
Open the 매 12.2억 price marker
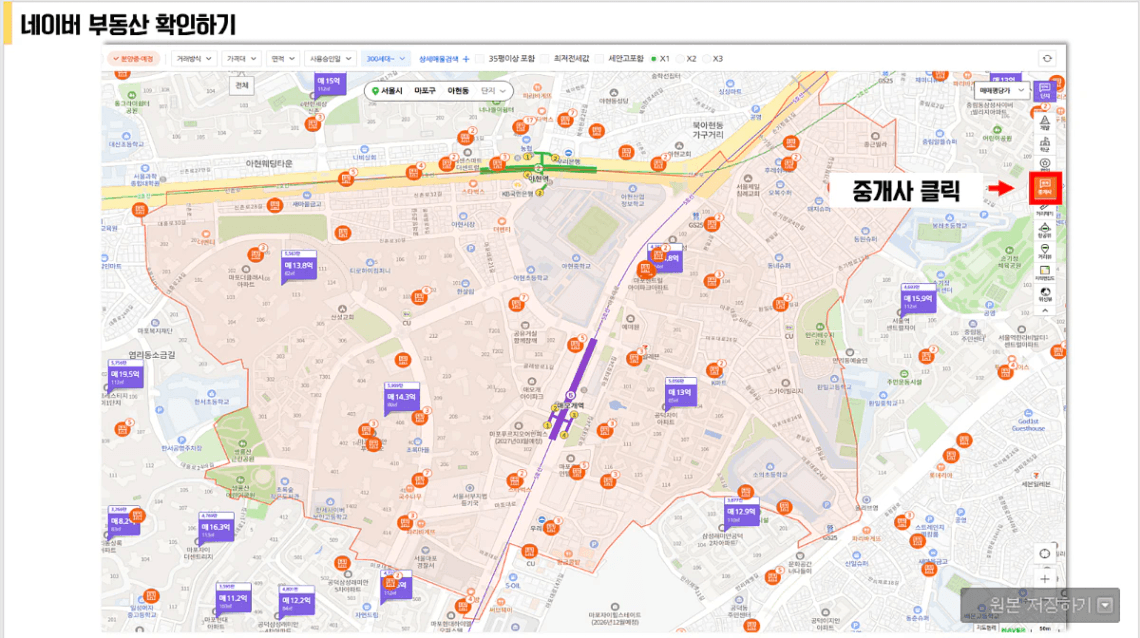297,600
